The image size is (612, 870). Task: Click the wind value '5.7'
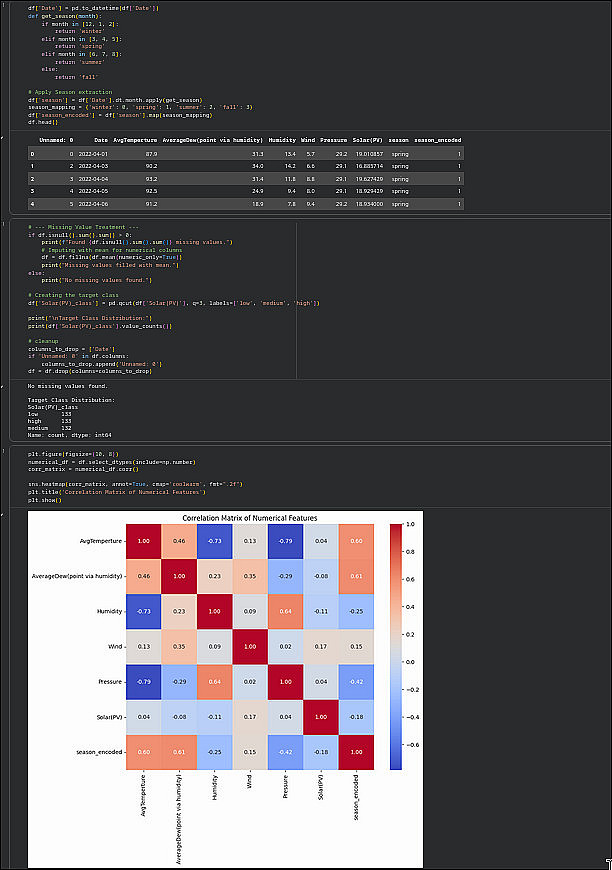[x=311, y=154]
